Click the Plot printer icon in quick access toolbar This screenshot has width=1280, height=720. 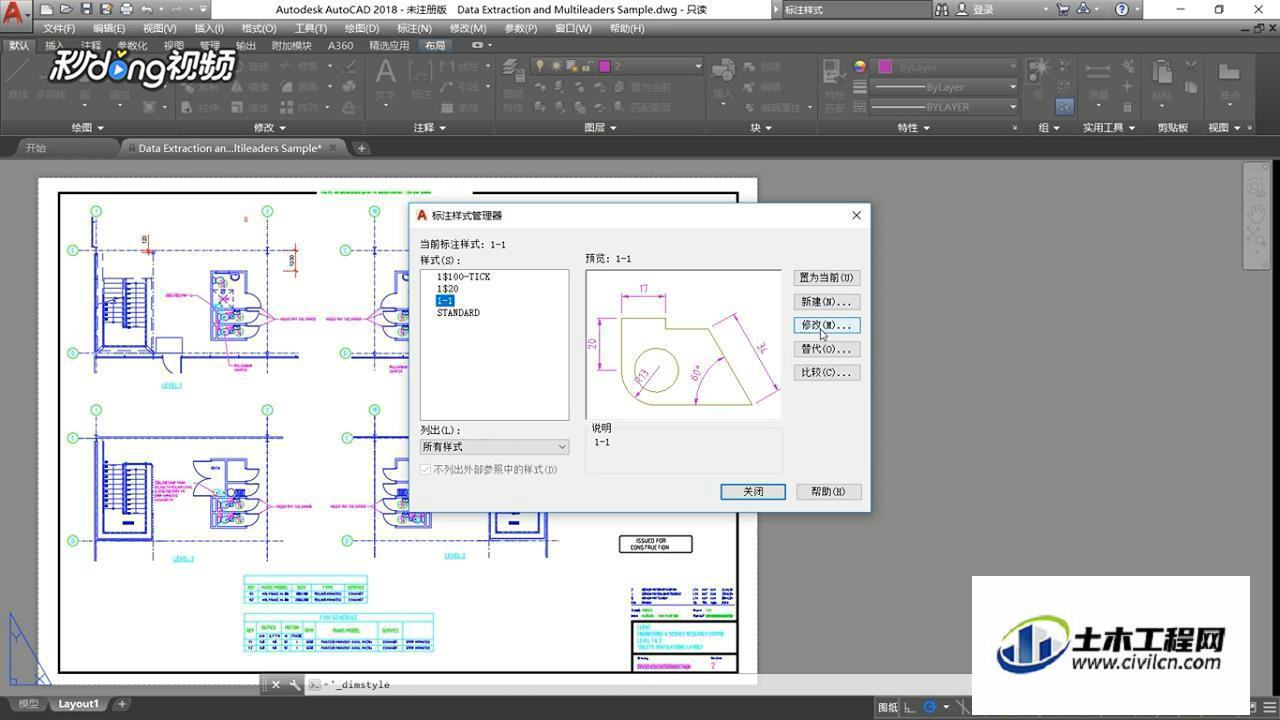pos(126,9)
